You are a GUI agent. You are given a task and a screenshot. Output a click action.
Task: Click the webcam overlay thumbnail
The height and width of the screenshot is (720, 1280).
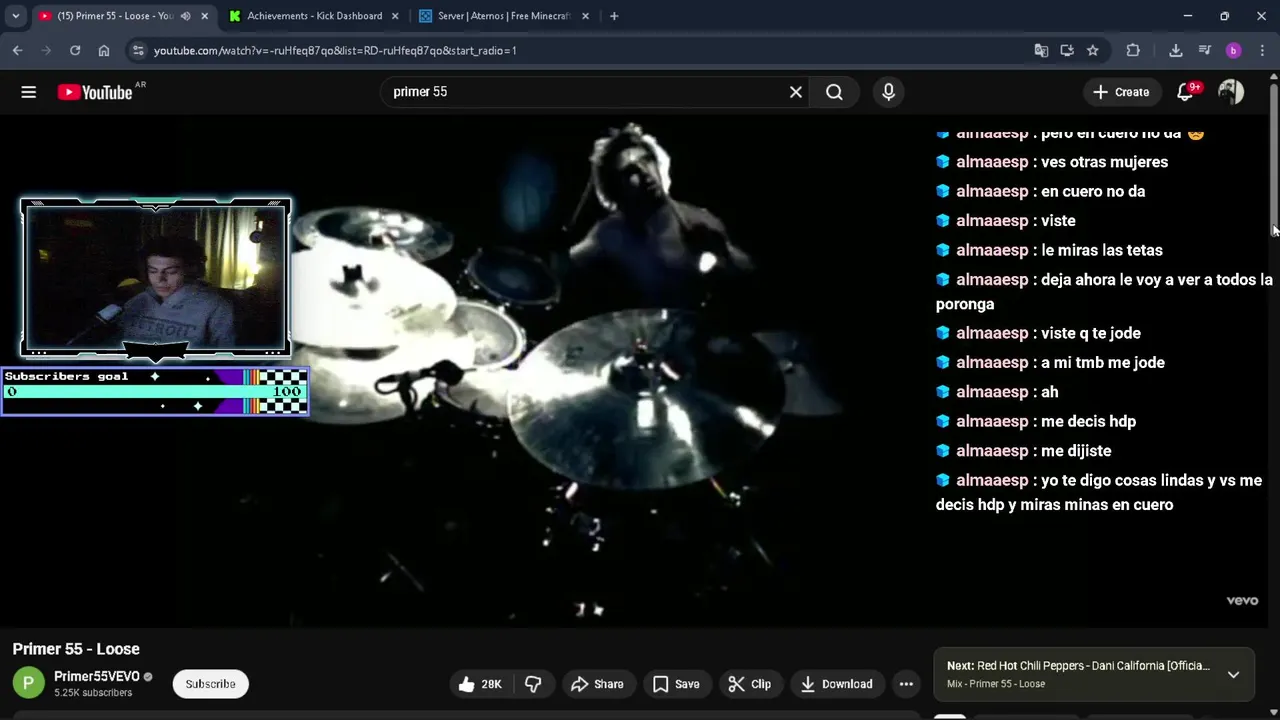(156, 278)
